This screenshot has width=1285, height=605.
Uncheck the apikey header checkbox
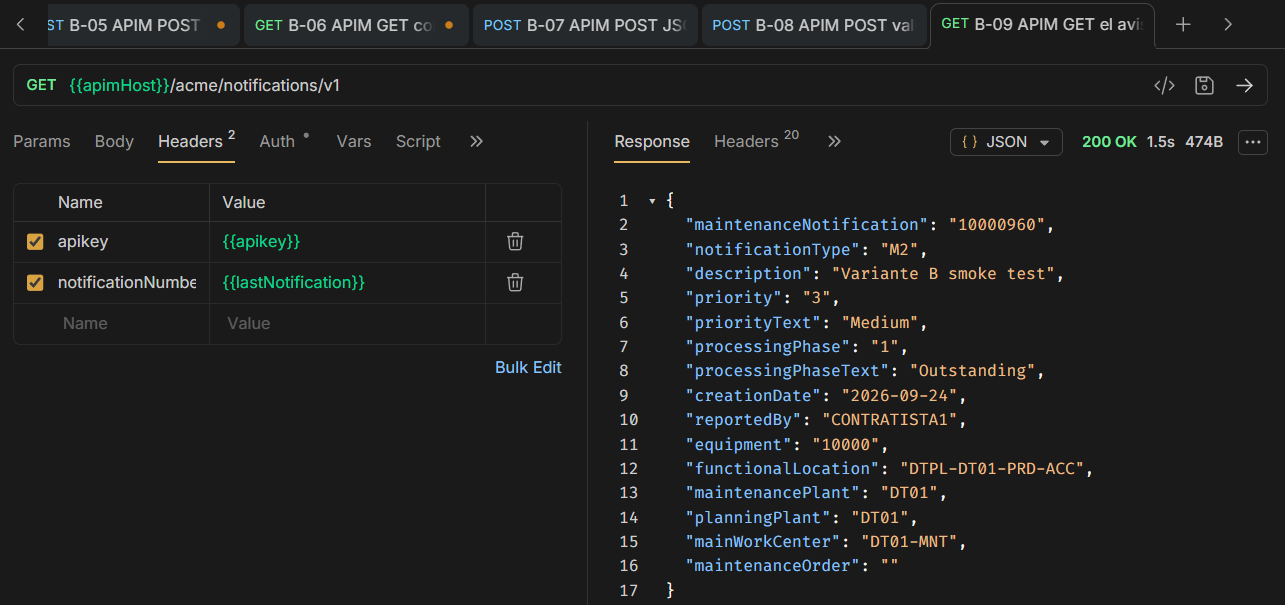(x=35, y=241)
